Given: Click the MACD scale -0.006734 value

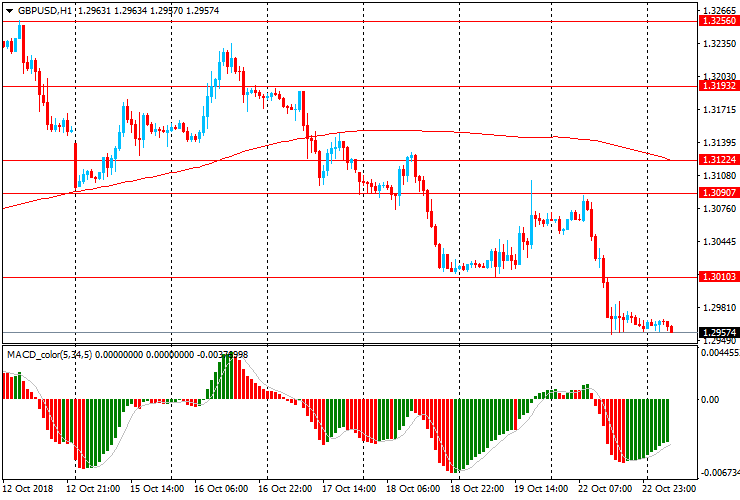Looking at the screenshot, I should (x=720, y=473).
